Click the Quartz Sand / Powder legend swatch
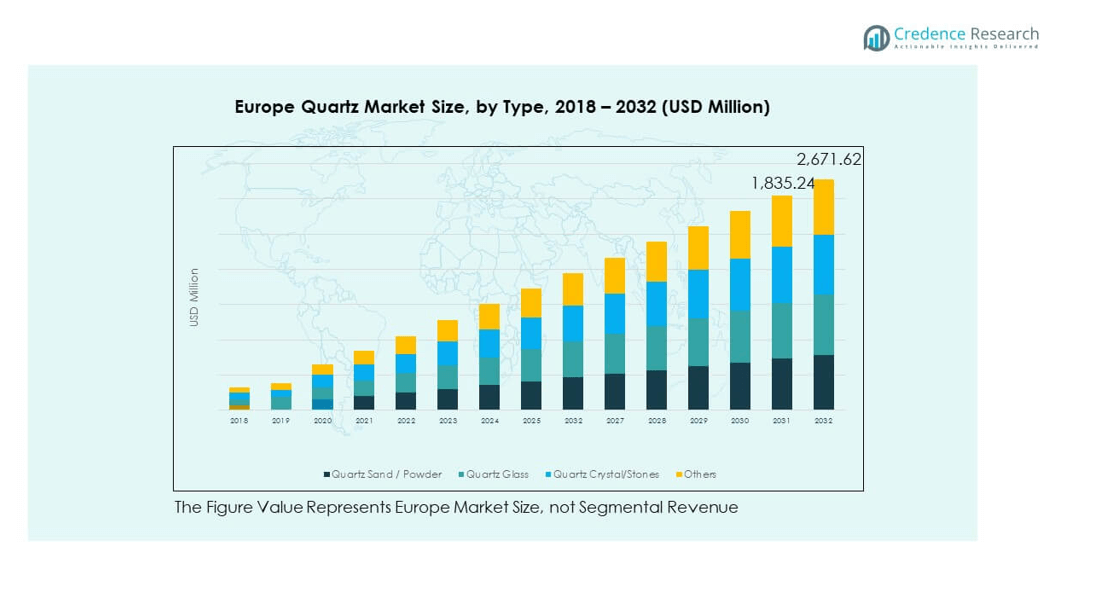Image resolution: width=1097 pixels, height=592 pixels. point(326,474)
